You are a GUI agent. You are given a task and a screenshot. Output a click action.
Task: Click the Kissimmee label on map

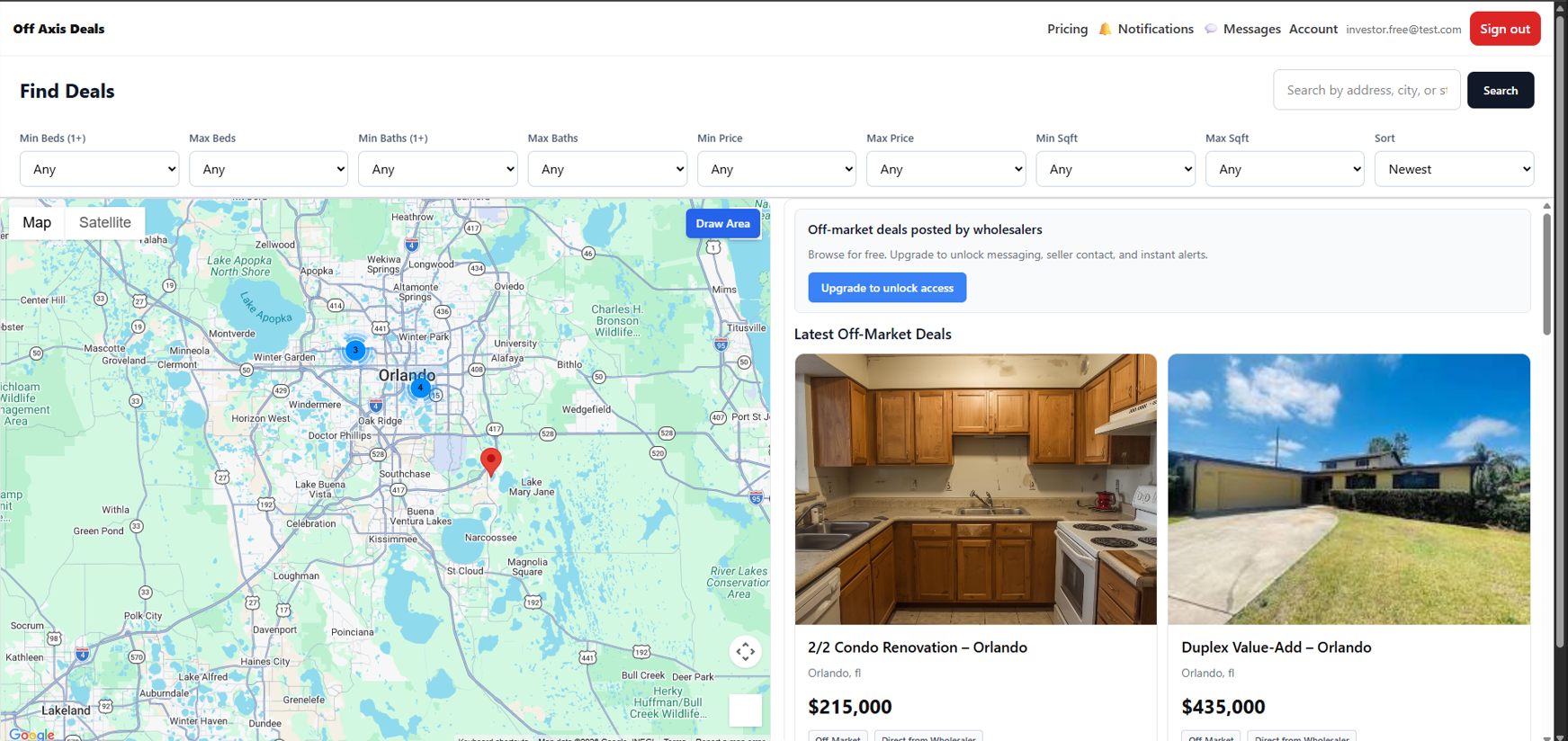click(x=393, y=540)
